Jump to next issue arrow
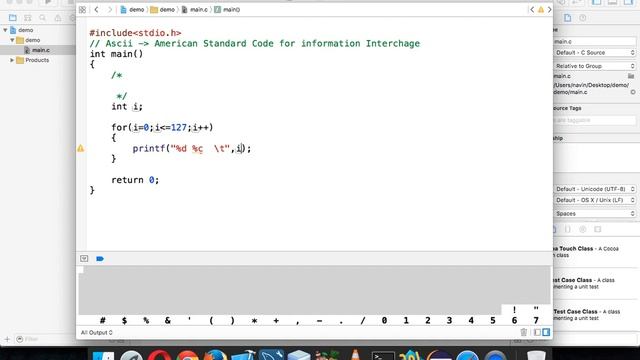Viewport: 640px width, 360px height. coord(549,9)
